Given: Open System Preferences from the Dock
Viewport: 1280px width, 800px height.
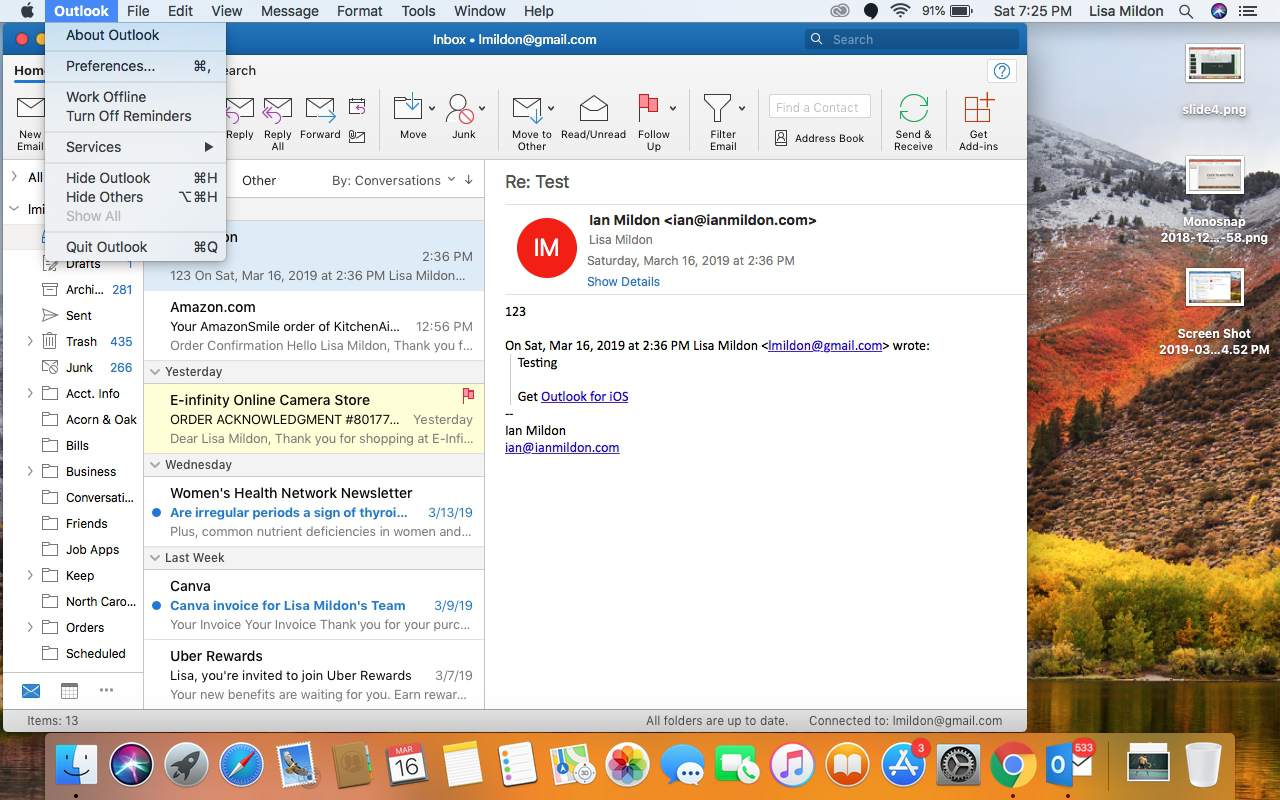Looking at the screenshot, I should point(957,765).
